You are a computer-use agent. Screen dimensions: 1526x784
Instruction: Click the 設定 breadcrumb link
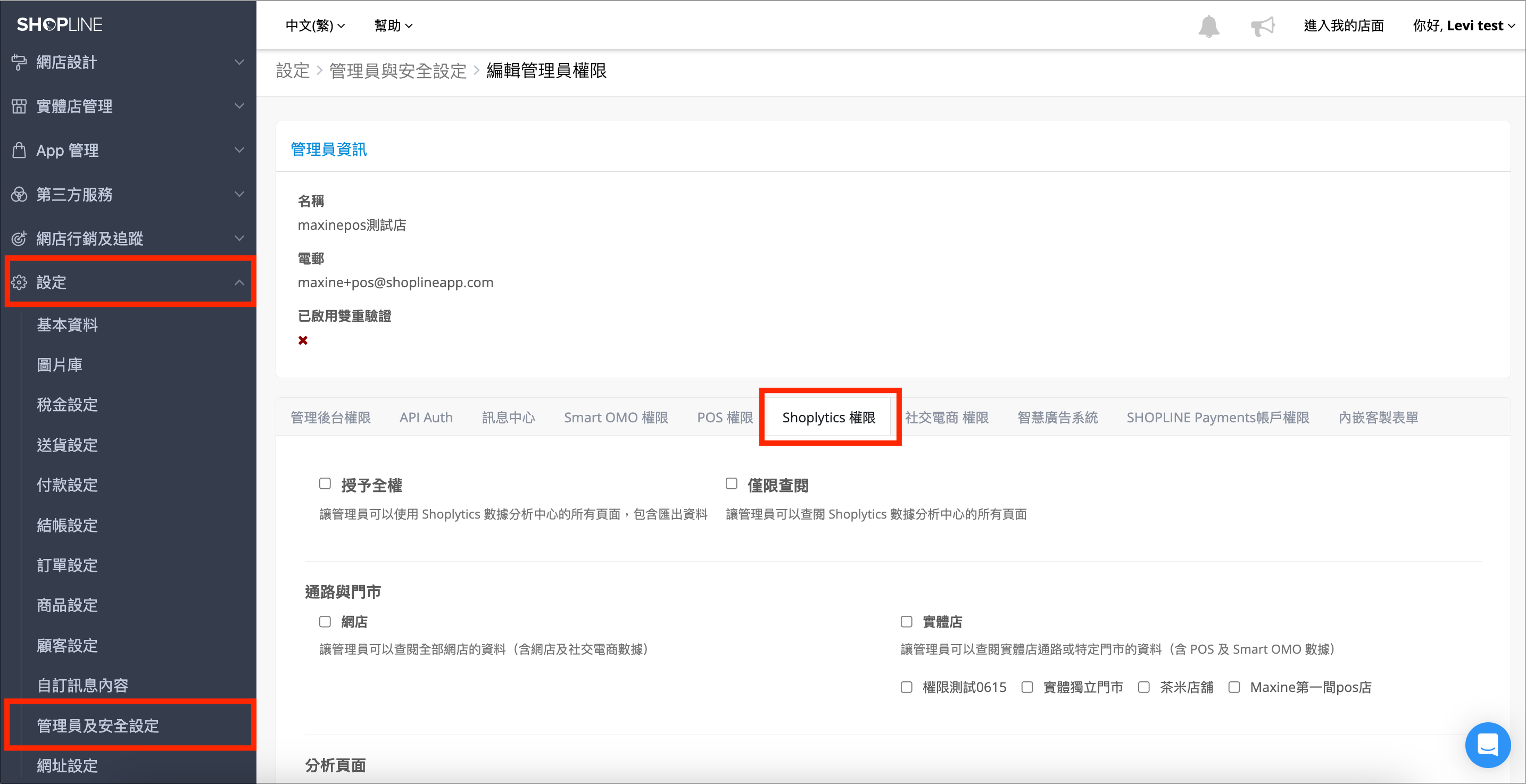tap(293, 71)
